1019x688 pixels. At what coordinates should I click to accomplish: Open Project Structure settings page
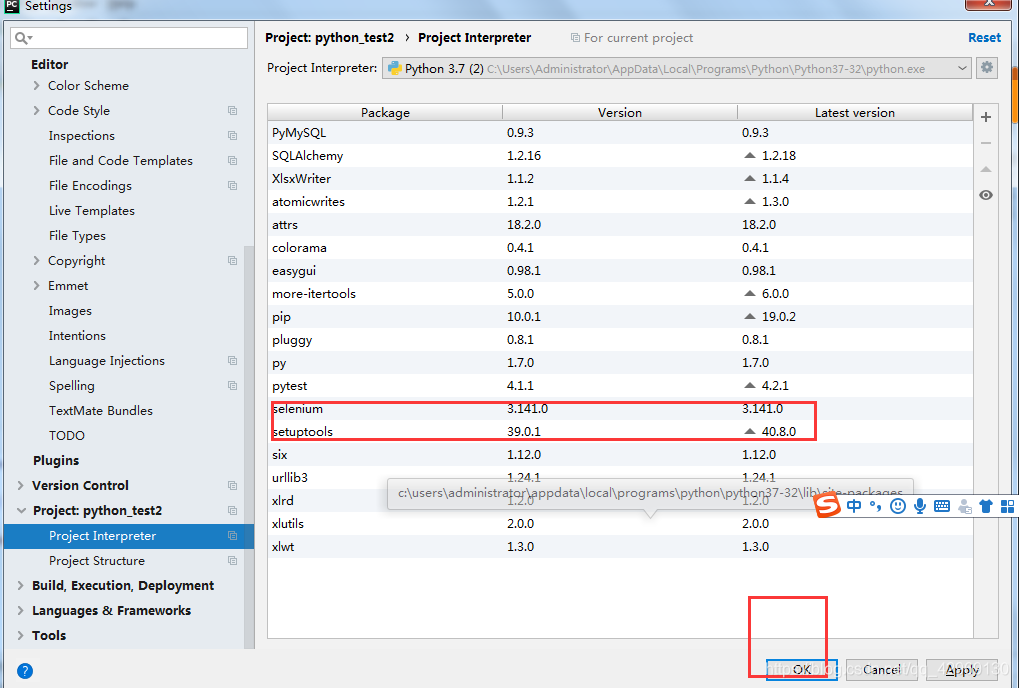tap(97, 560)
